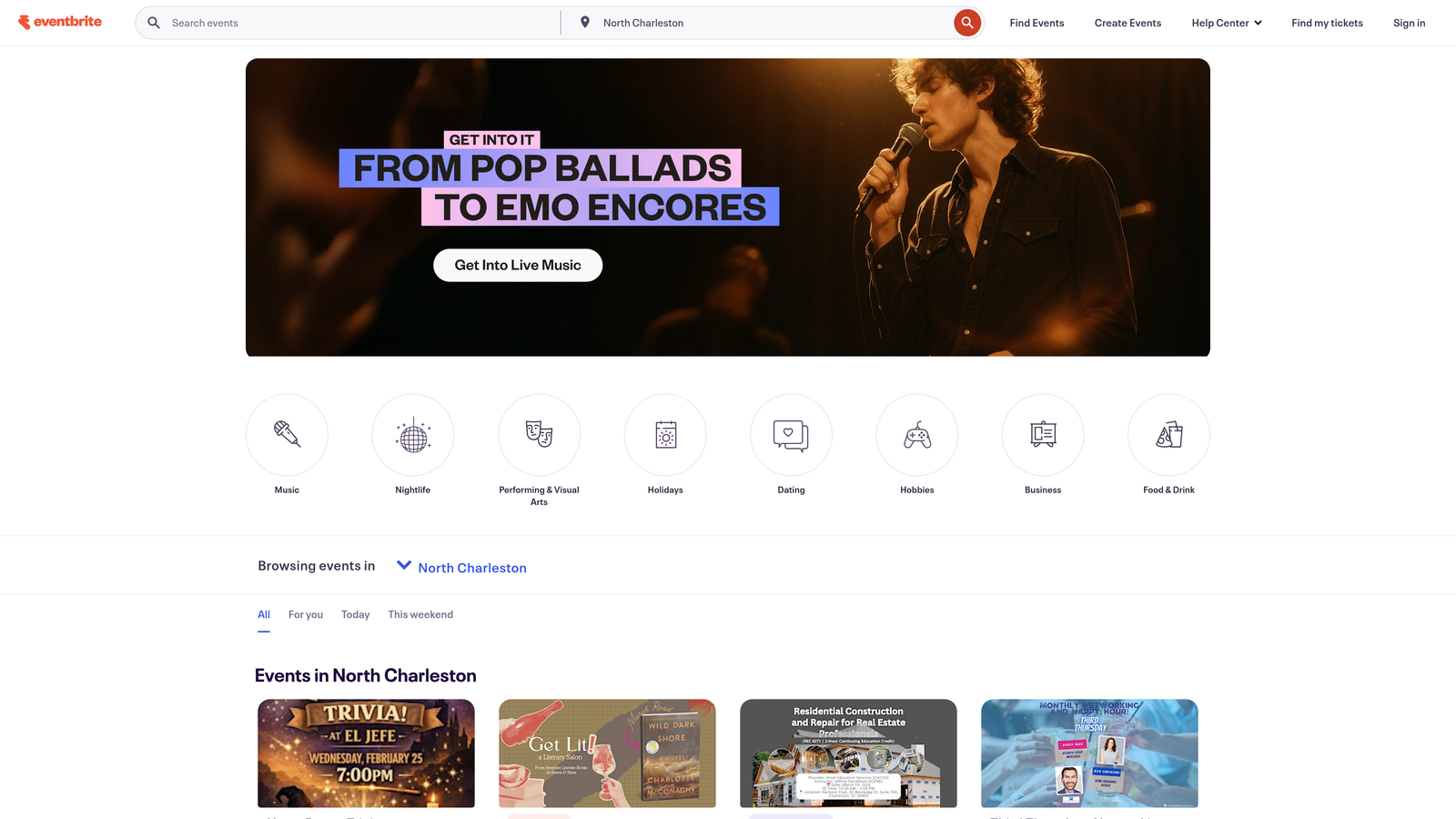
Task: Select the Business category icon
Action: pos(1043,435)
